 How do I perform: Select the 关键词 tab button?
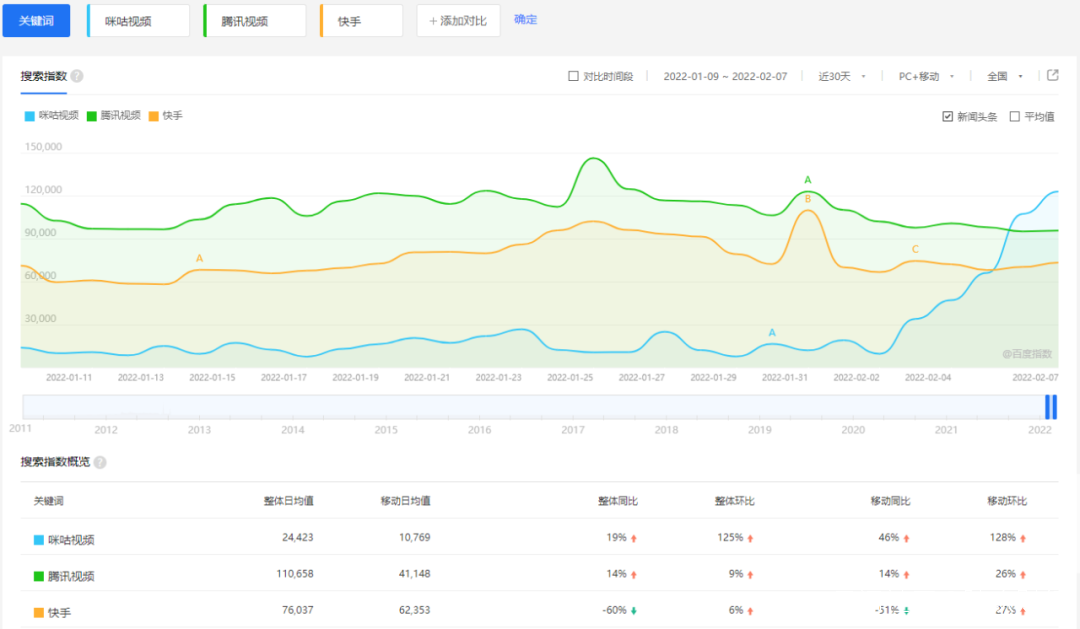pyautogui.click(x=36, y=21)
